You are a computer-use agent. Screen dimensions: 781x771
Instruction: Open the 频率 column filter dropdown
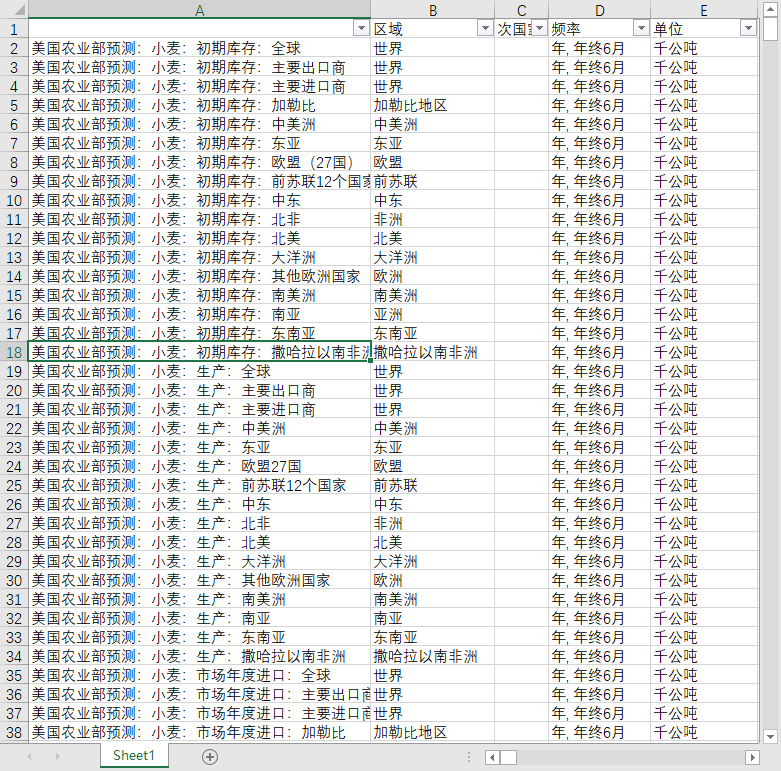(x=641, y=28)
